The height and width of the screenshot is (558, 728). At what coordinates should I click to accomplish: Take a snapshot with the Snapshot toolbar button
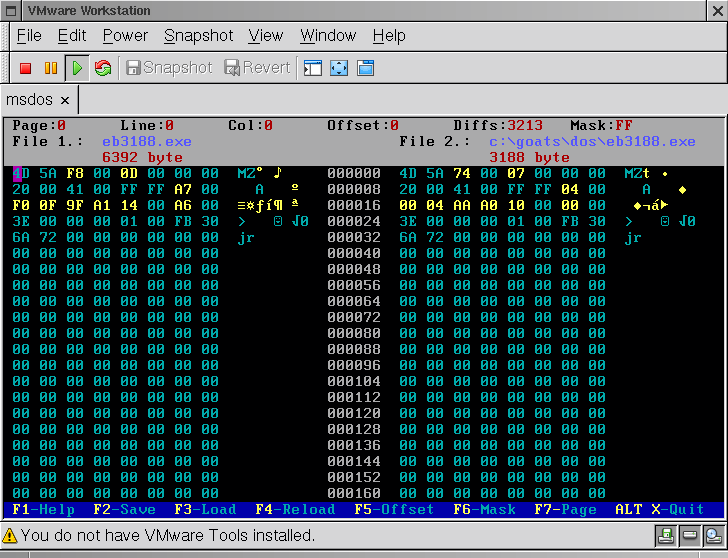click(x=169, y=68)
